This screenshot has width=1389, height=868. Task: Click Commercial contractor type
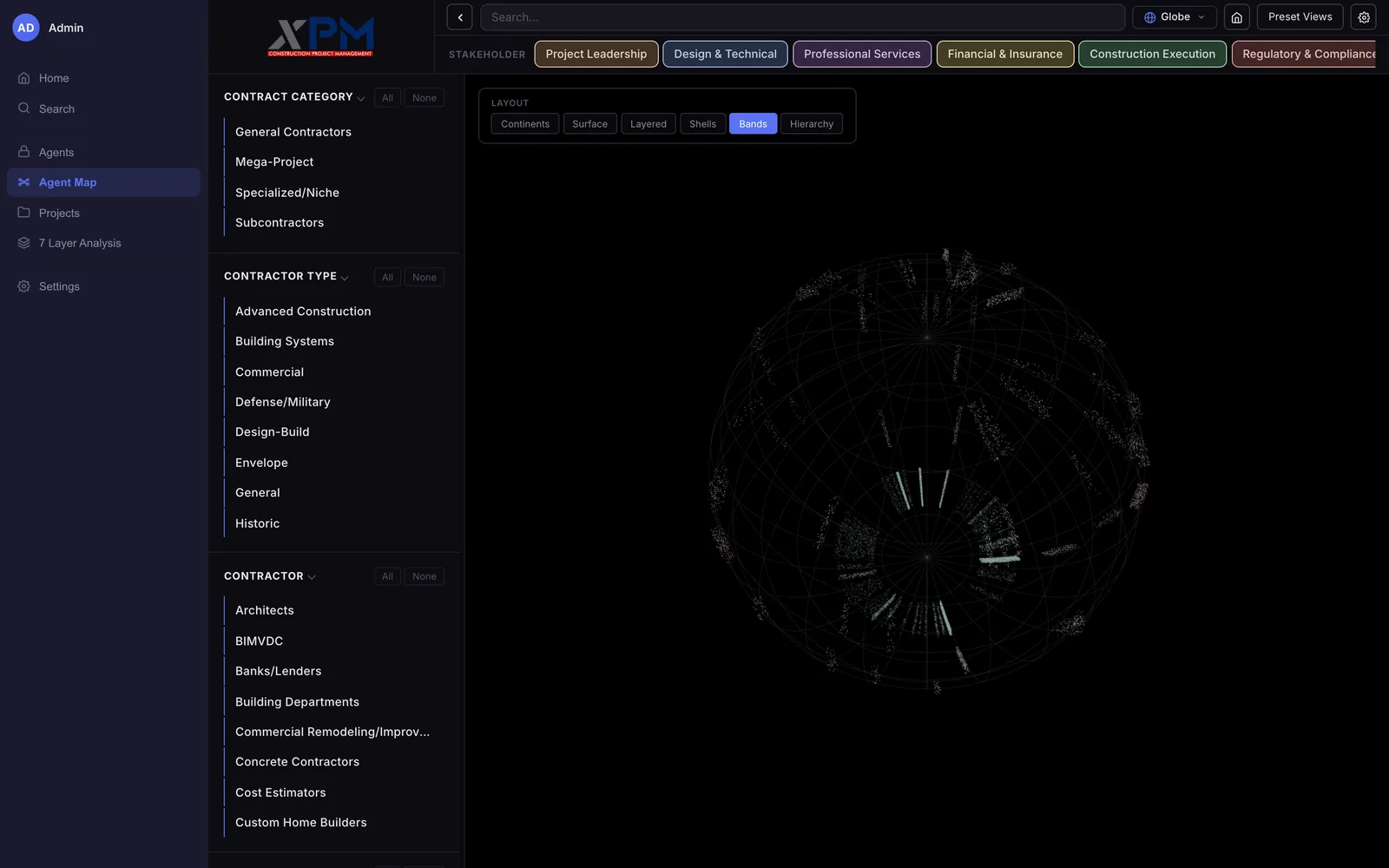334,372
